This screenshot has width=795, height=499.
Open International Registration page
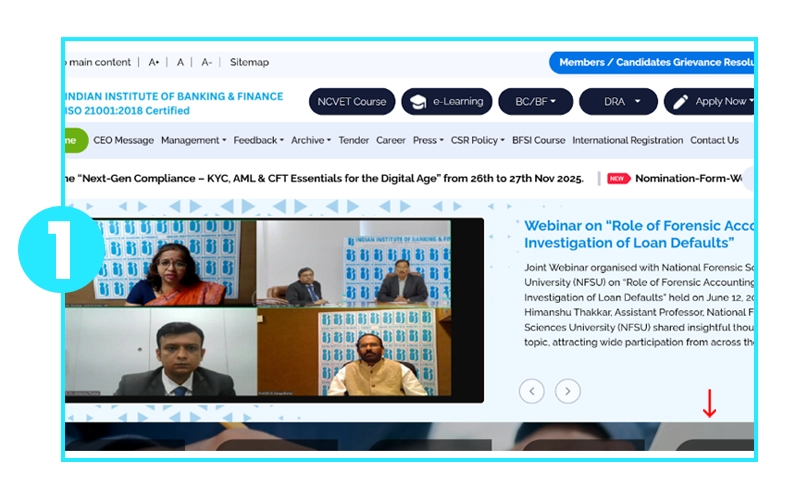coord(628,140)
